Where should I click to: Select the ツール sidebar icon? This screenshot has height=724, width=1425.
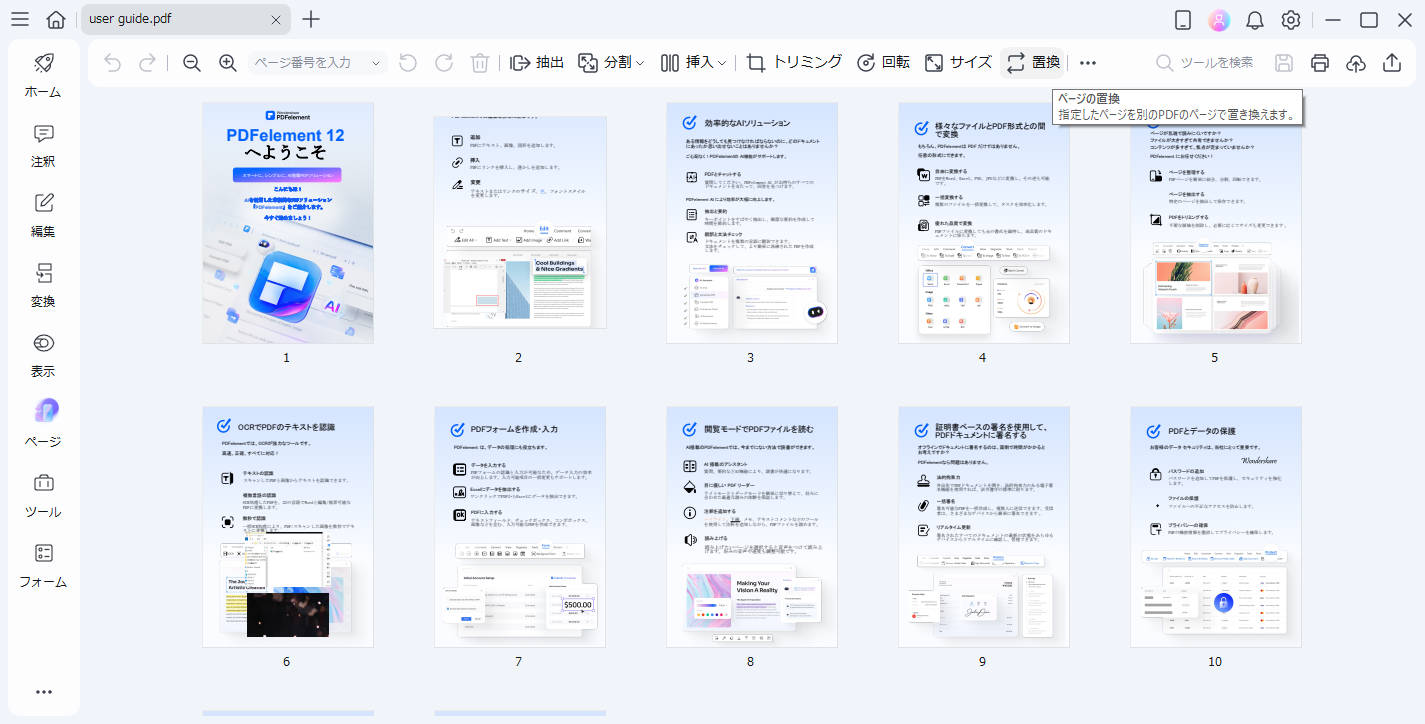(x=43, y=495)
